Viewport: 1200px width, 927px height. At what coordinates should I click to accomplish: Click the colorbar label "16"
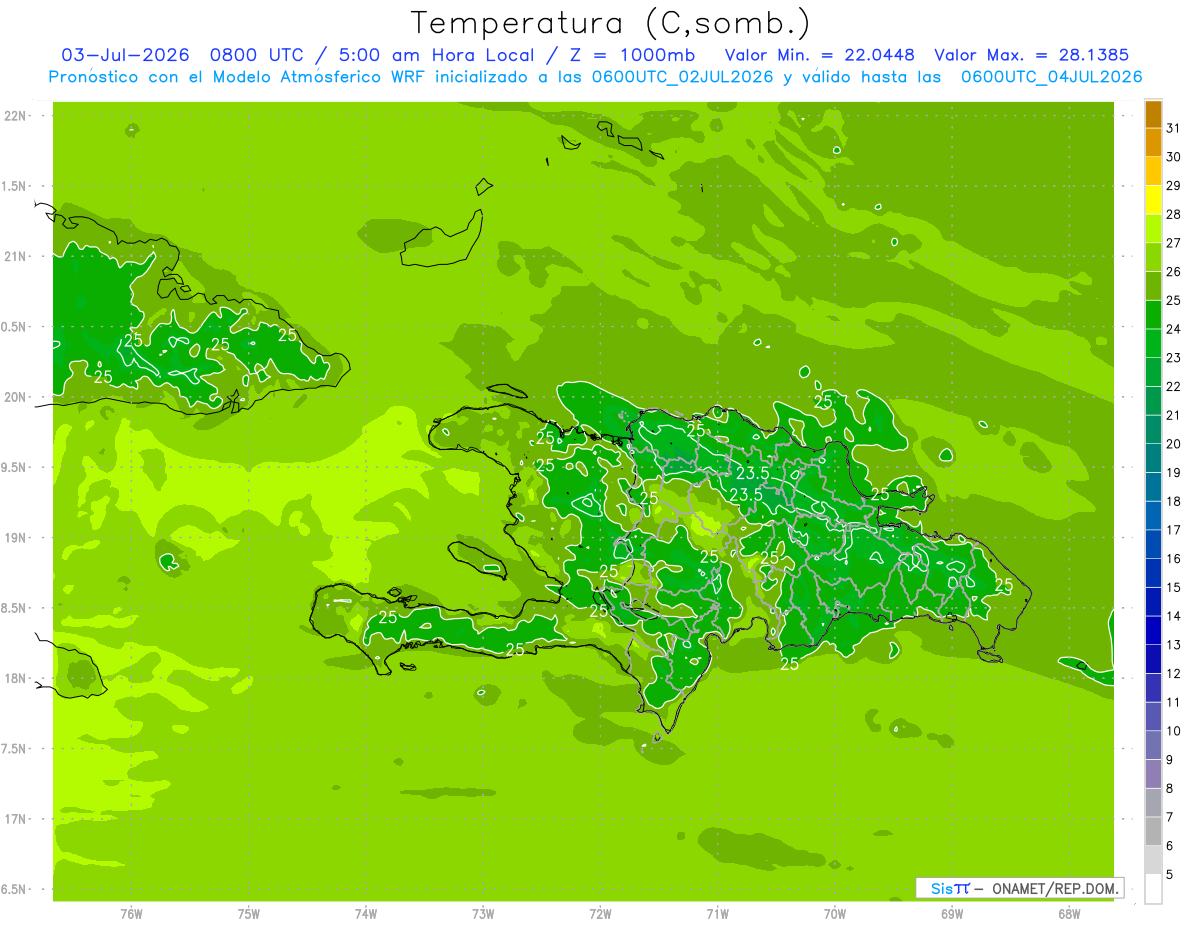click(x=1173, y=559)
